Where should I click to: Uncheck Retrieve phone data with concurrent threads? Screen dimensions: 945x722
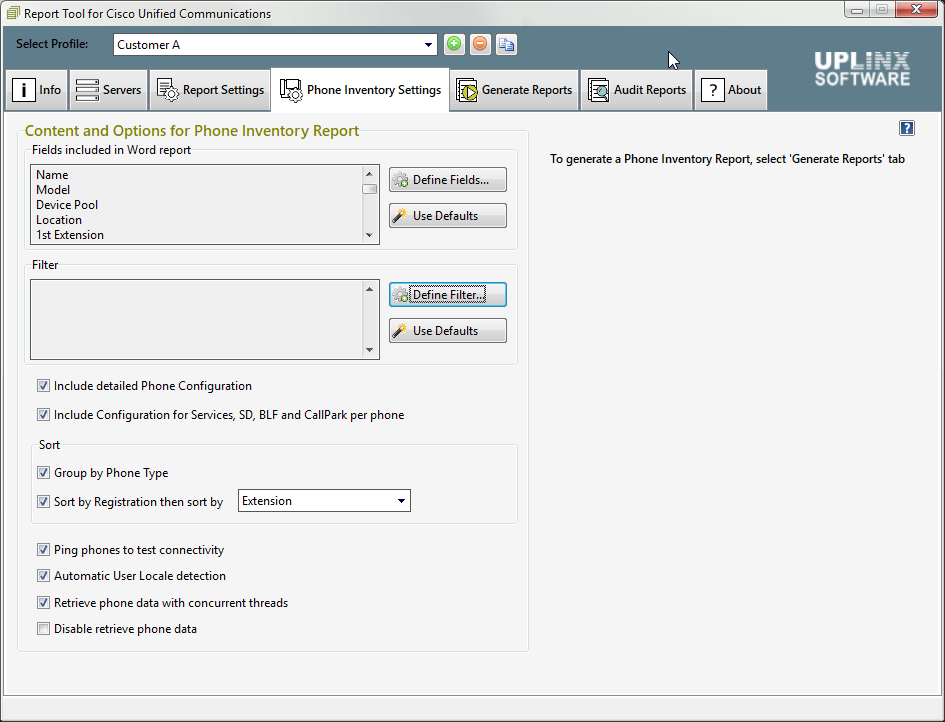coord(43,603)
